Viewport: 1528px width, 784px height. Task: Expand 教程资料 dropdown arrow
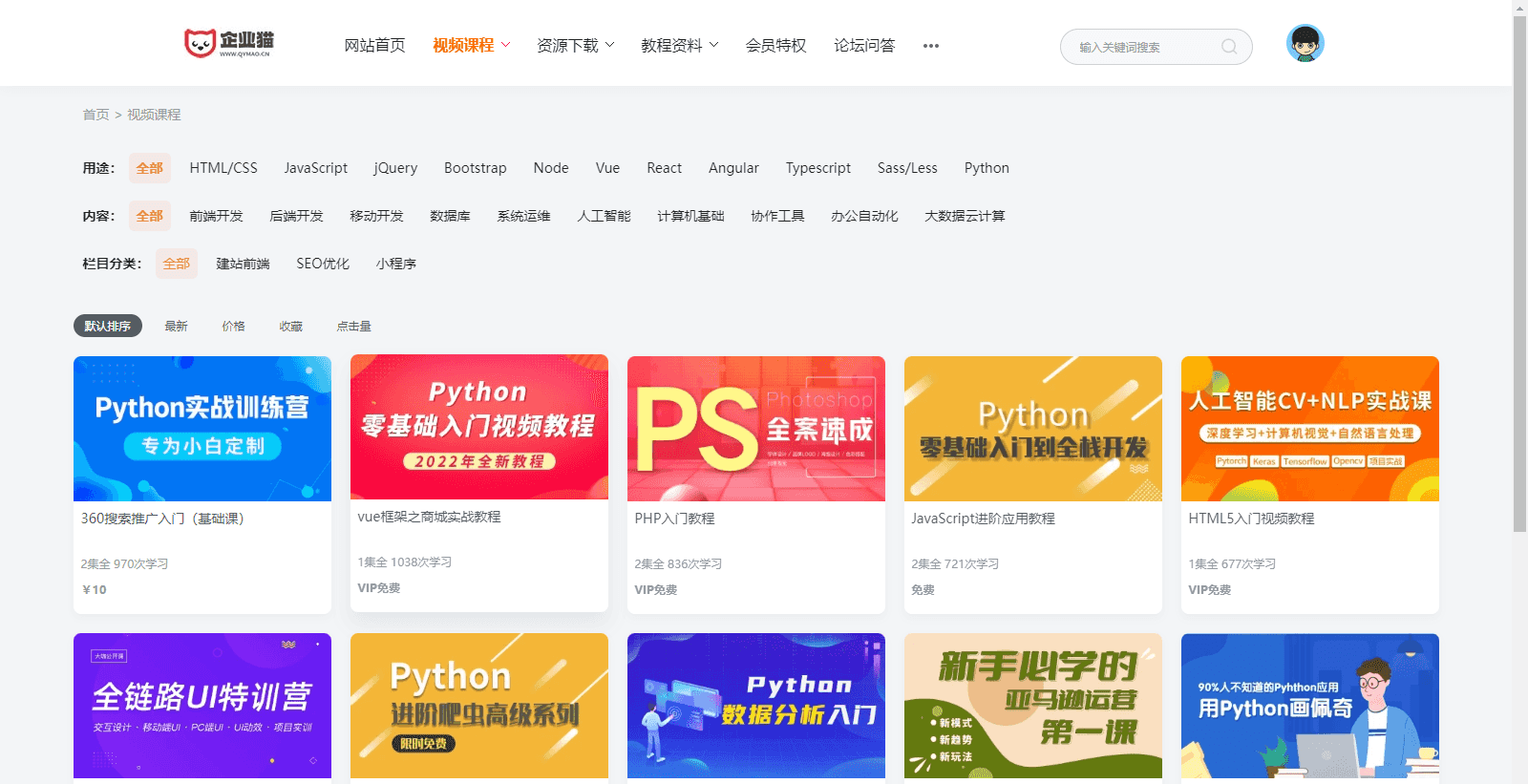click(714, 45)
